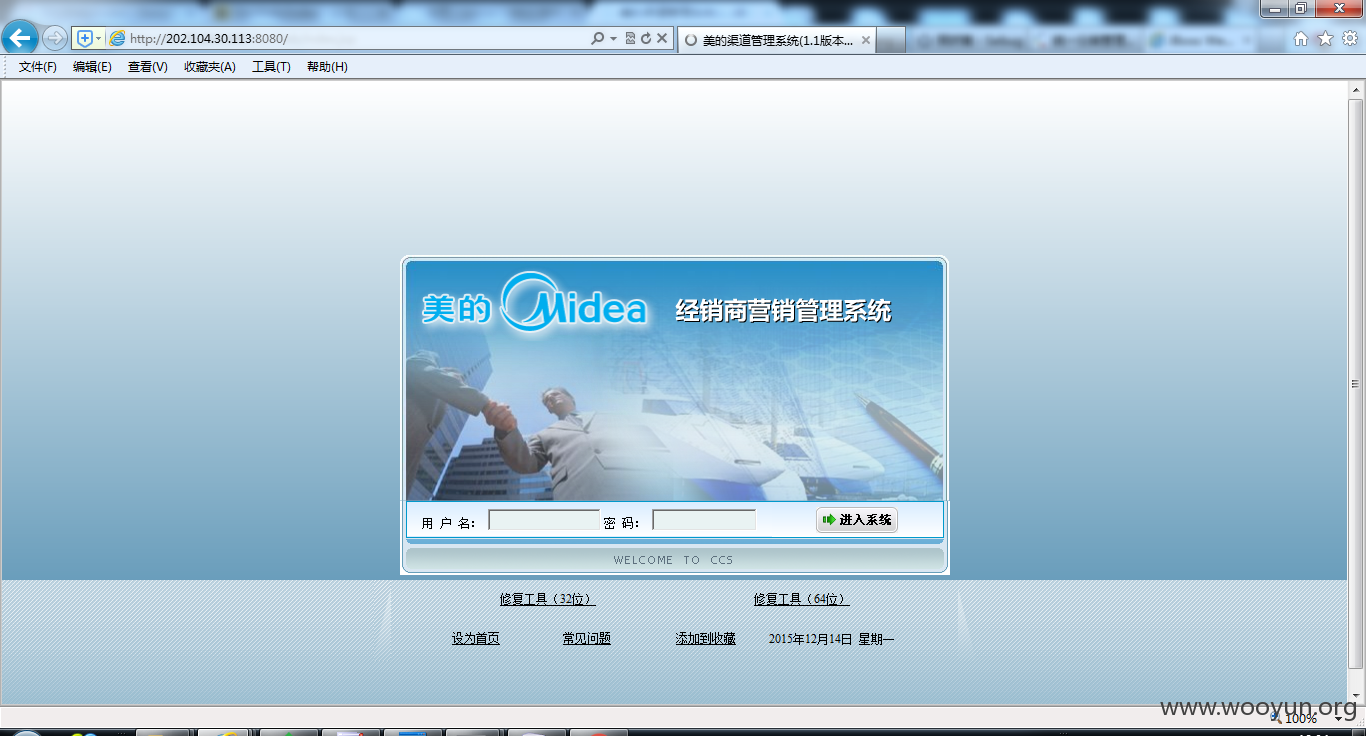Refresh the page using the reload icon
Image resolution: width=1366 pixels, height=736 pixels.
click(x=646, y=38)
